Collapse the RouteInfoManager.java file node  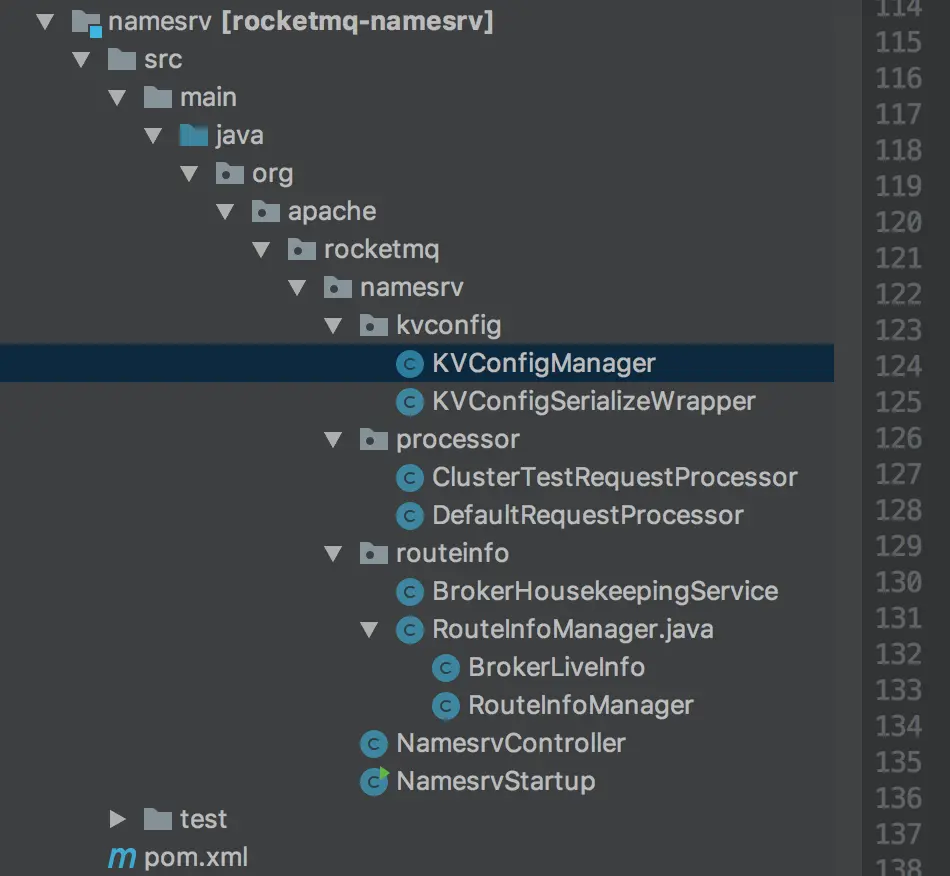click(x=368, y=629)
